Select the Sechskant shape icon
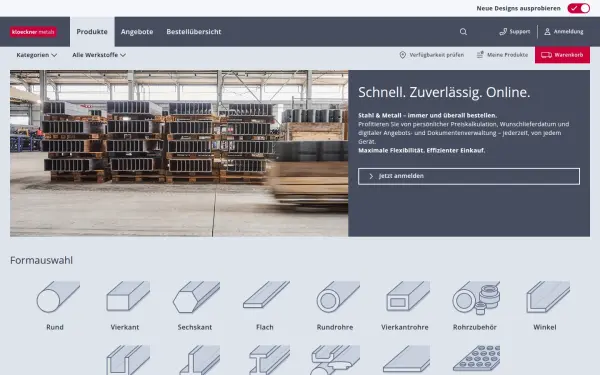The image size is (600, 375). coord(196,297)
